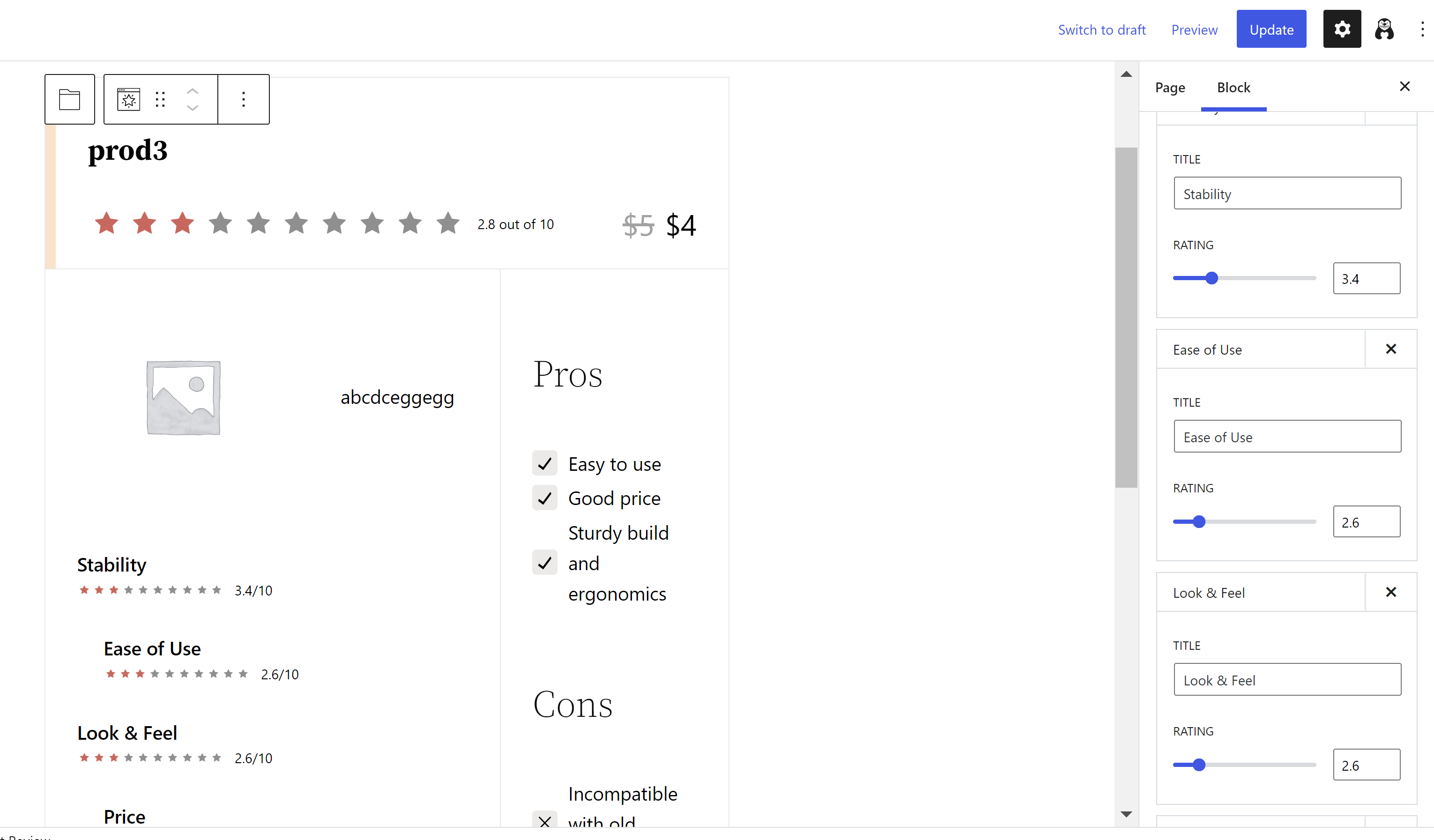The height and width of the screenshot is (840, 1434).
Task: Grab the block drag handle icon
Action: coord(160,98)
